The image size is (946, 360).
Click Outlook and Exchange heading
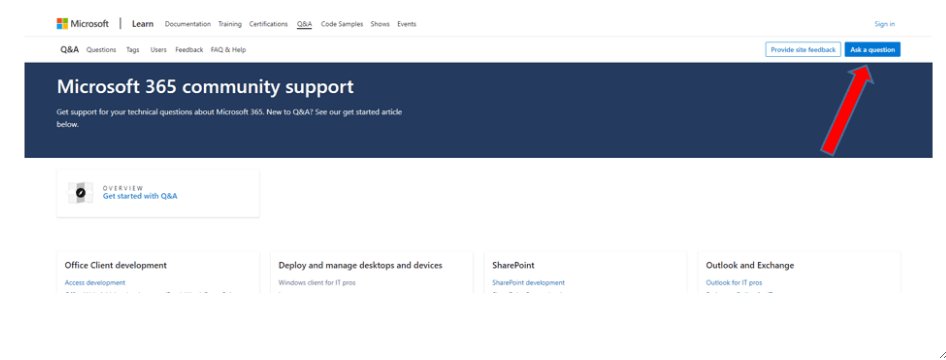(750, 265)
